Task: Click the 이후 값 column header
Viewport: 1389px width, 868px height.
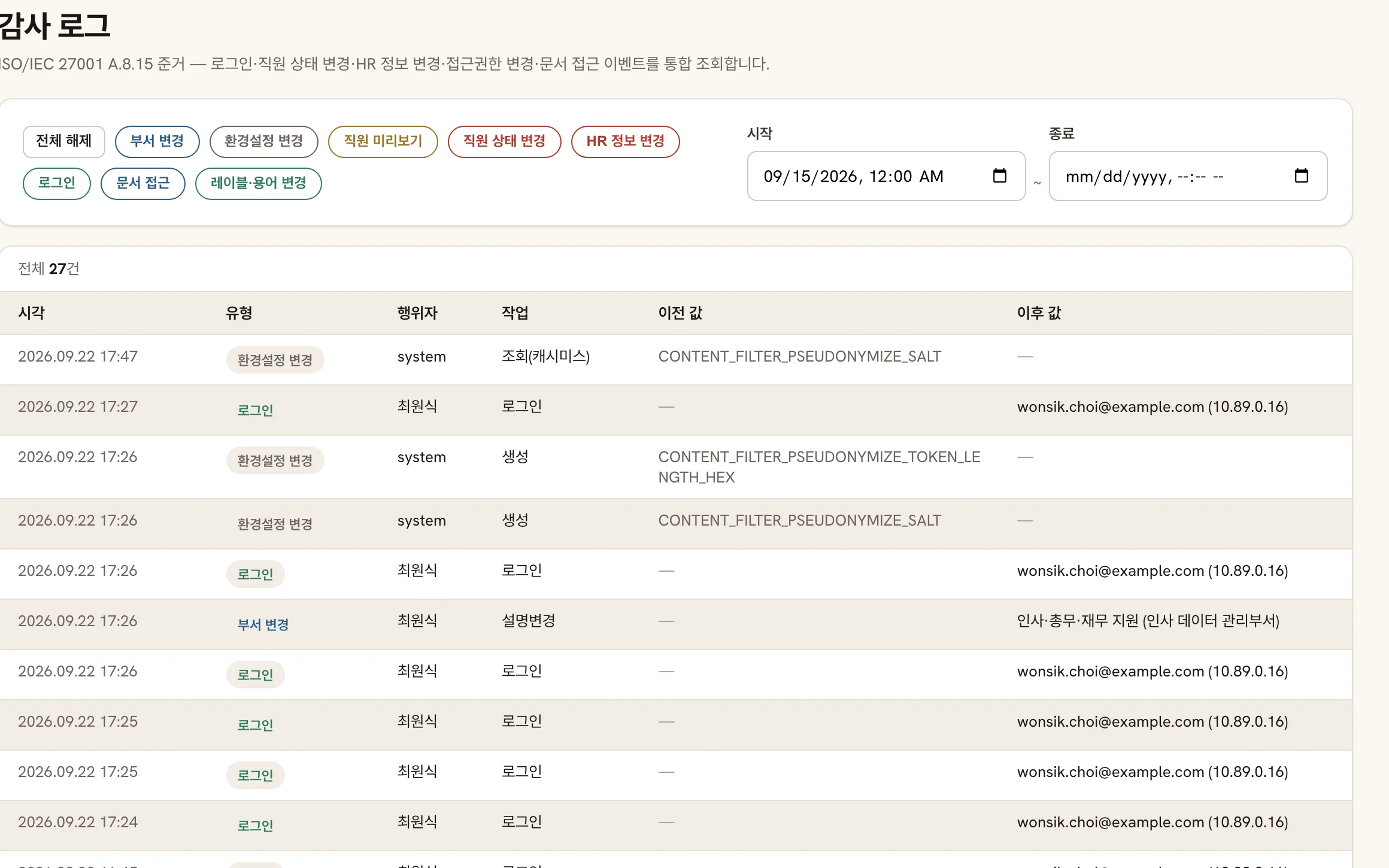Action: (x=1039, y=312)
